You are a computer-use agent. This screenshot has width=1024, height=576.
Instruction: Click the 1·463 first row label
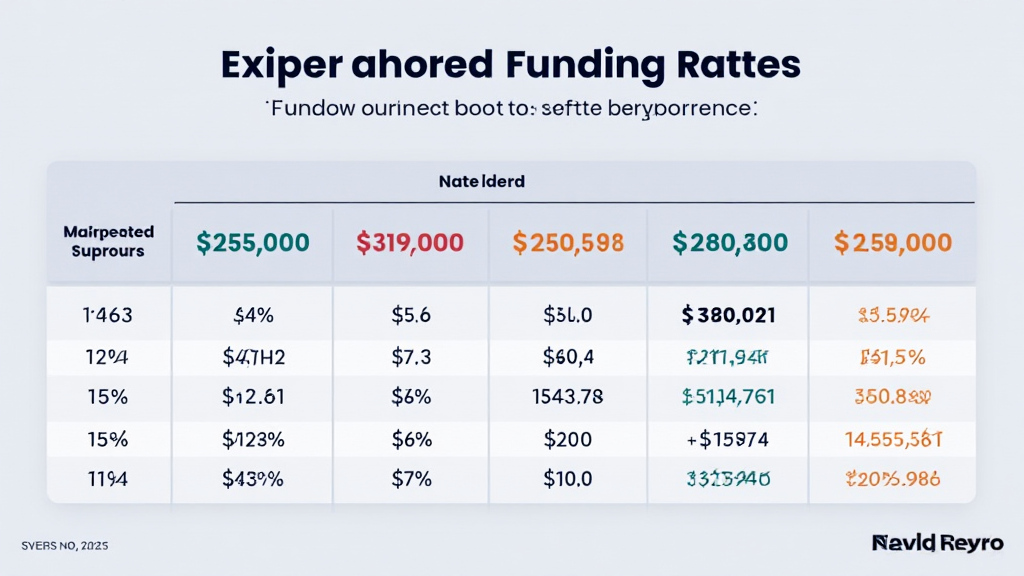(x=107, y=316)
